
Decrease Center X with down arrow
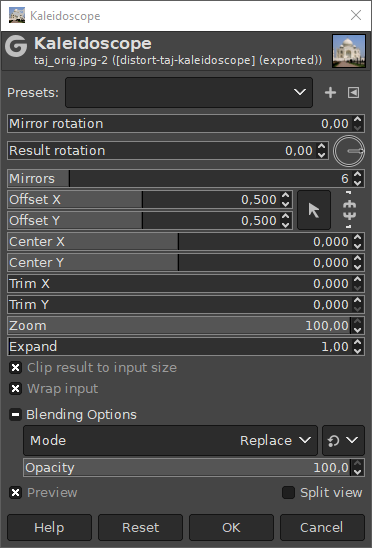pos(357,246)
